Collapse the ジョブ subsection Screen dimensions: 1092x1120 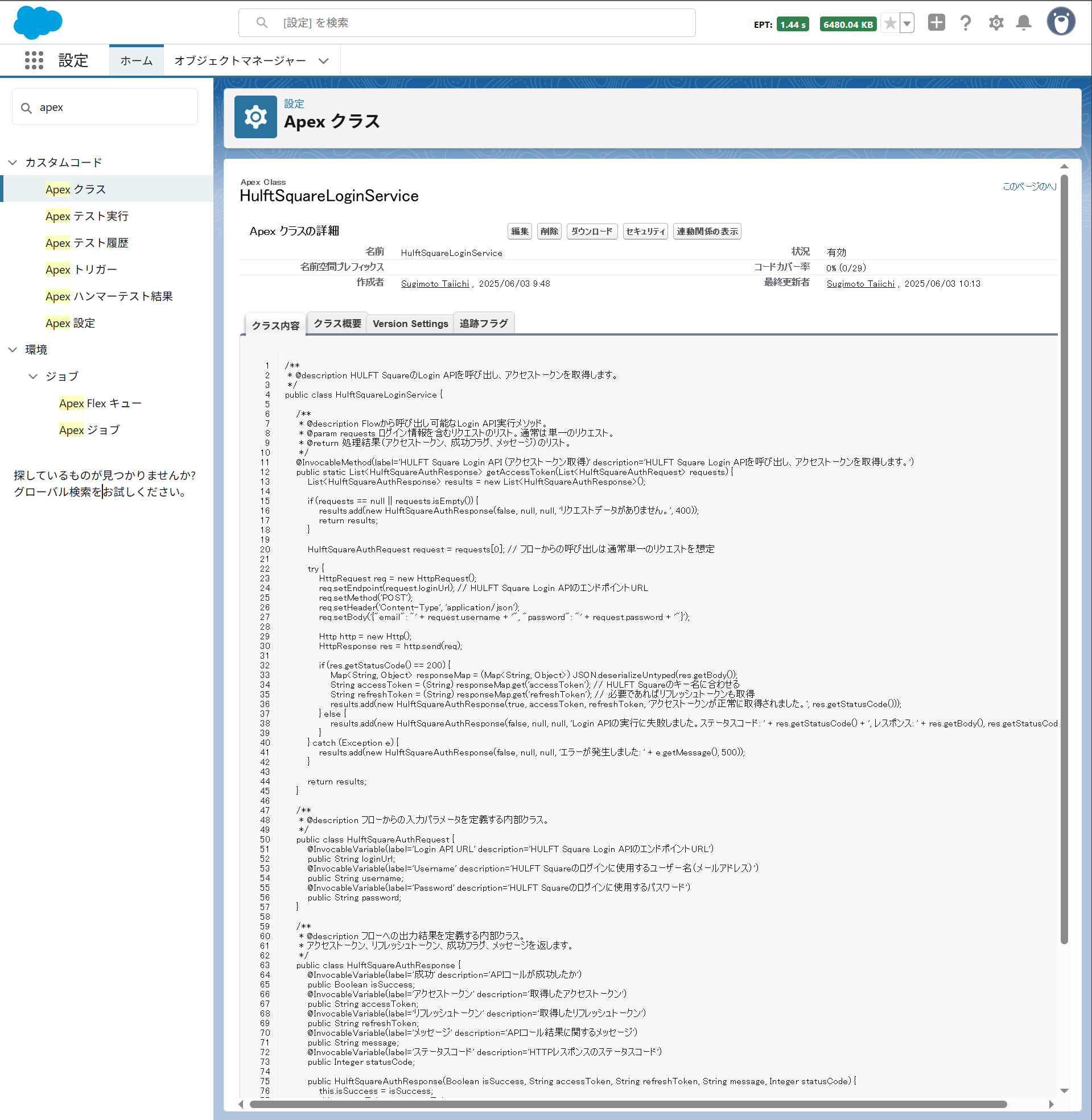pos(33,377)
